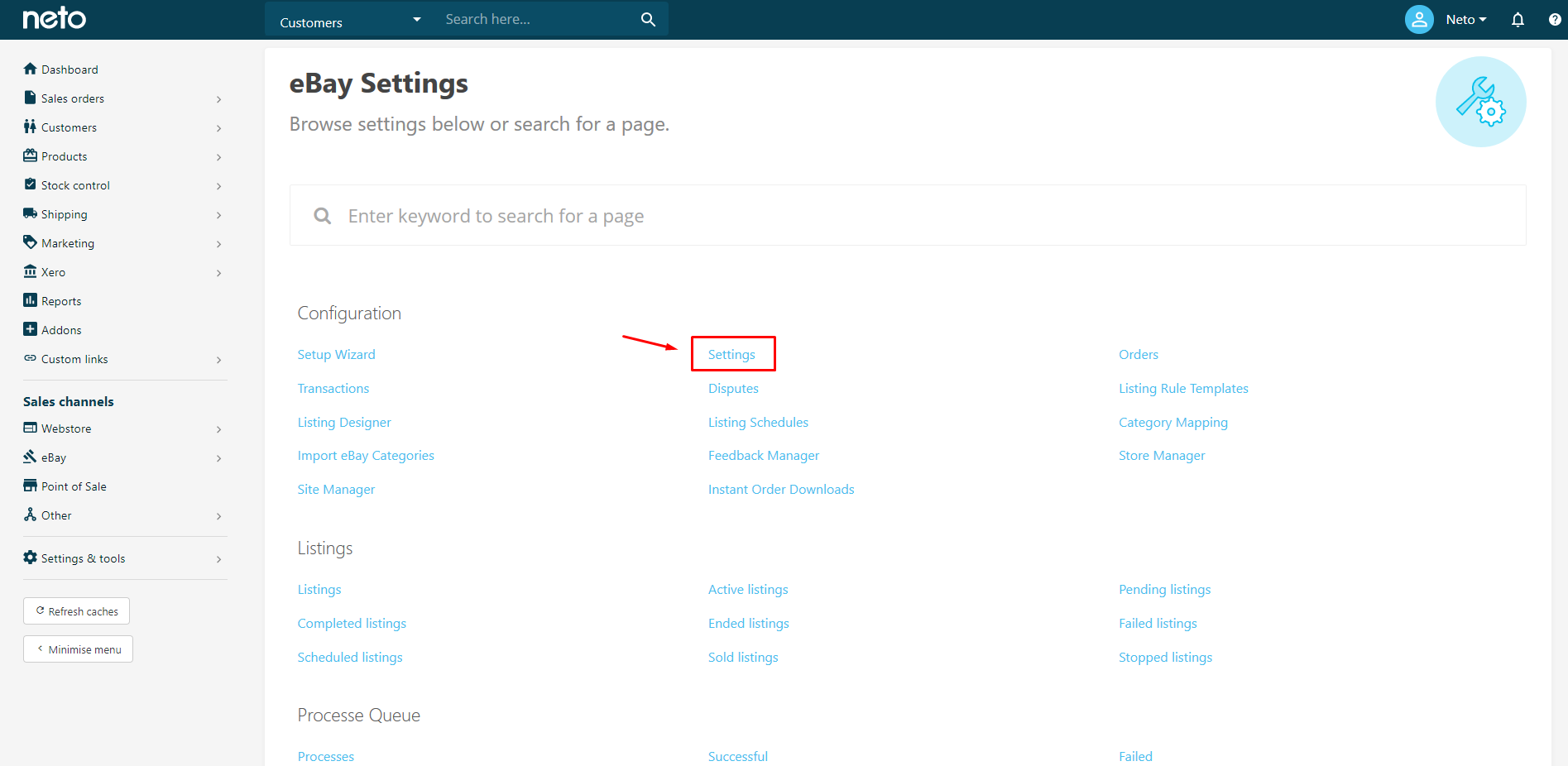The image size is (1568, 766).
Task: Click the Neto logo
Action: click(54, 18)
